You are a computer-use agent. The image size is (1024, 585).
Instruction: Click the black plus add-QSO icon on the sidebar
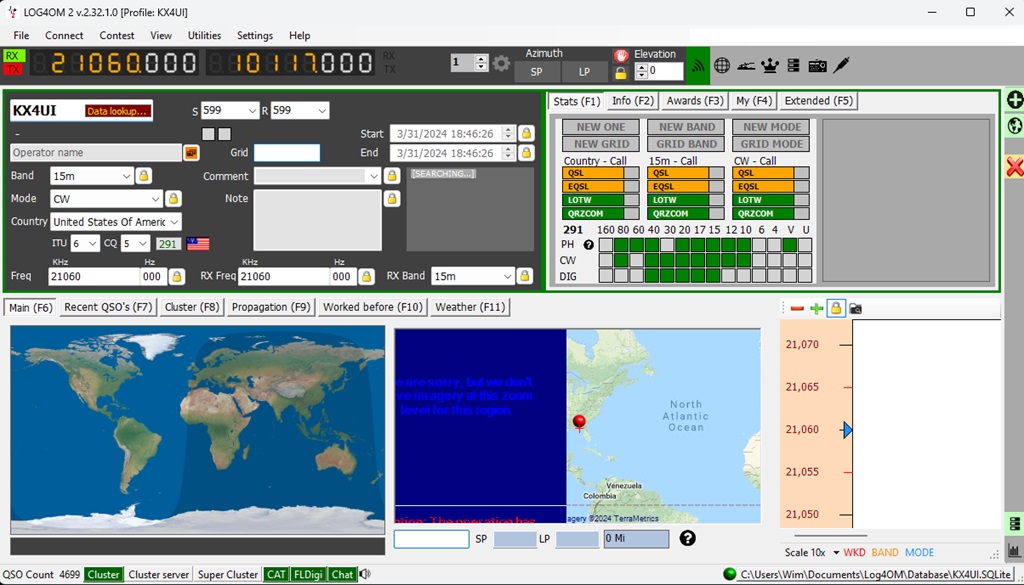pos(1014,100)
